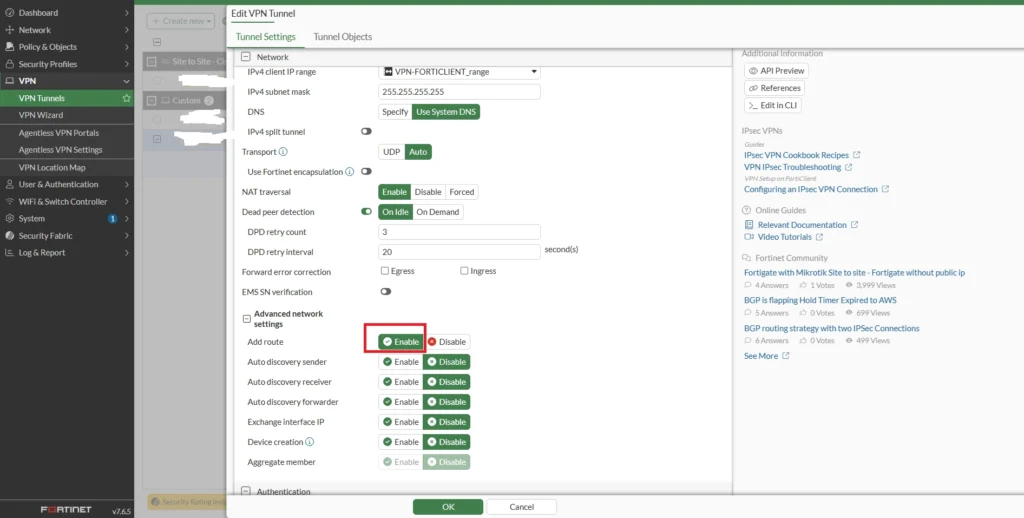
Task: Toggle Use Fortinet encapsulation switch
Action: coord(366,172)
